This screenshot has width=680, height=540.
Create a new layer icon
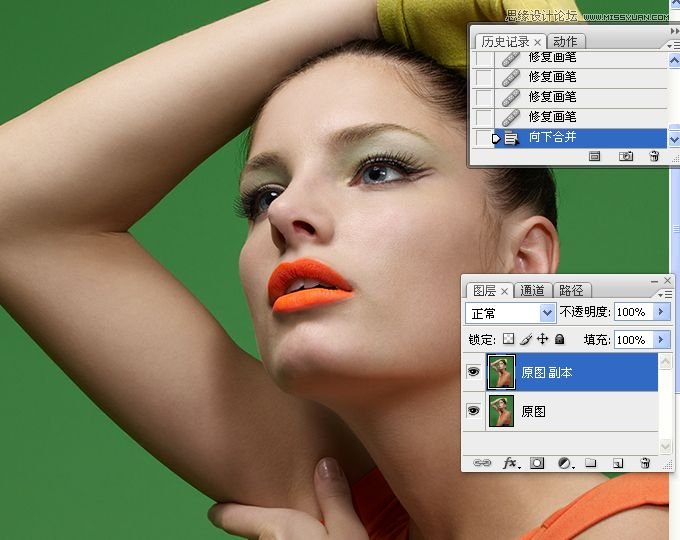coord(618,463)
